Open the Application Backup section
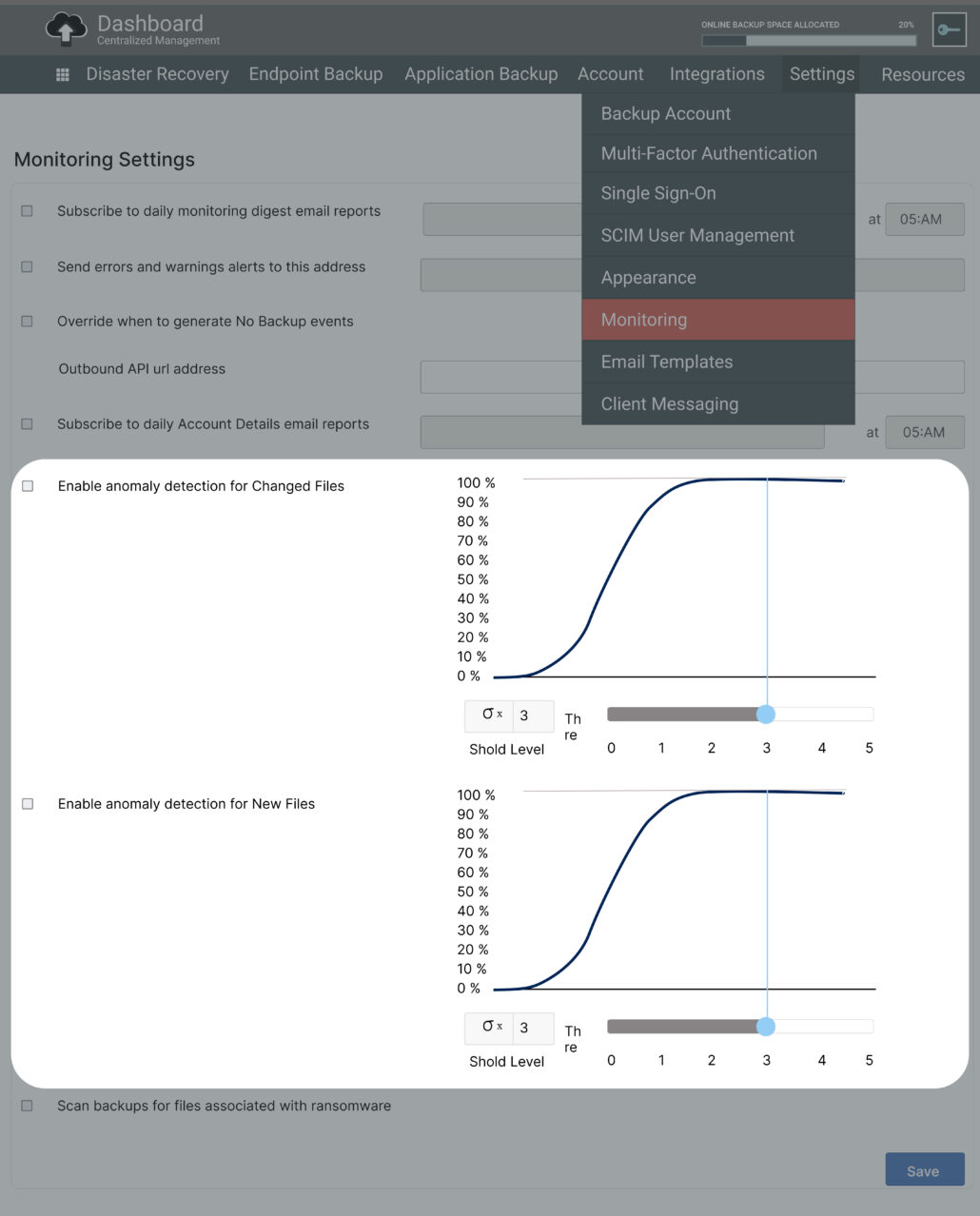980x1216 pixels. pos(480,73)
